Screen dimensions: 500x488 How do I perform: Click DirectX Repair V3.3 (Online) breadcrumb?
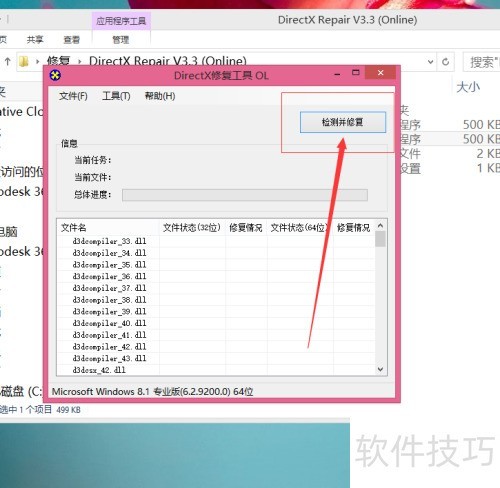(168, 61)
